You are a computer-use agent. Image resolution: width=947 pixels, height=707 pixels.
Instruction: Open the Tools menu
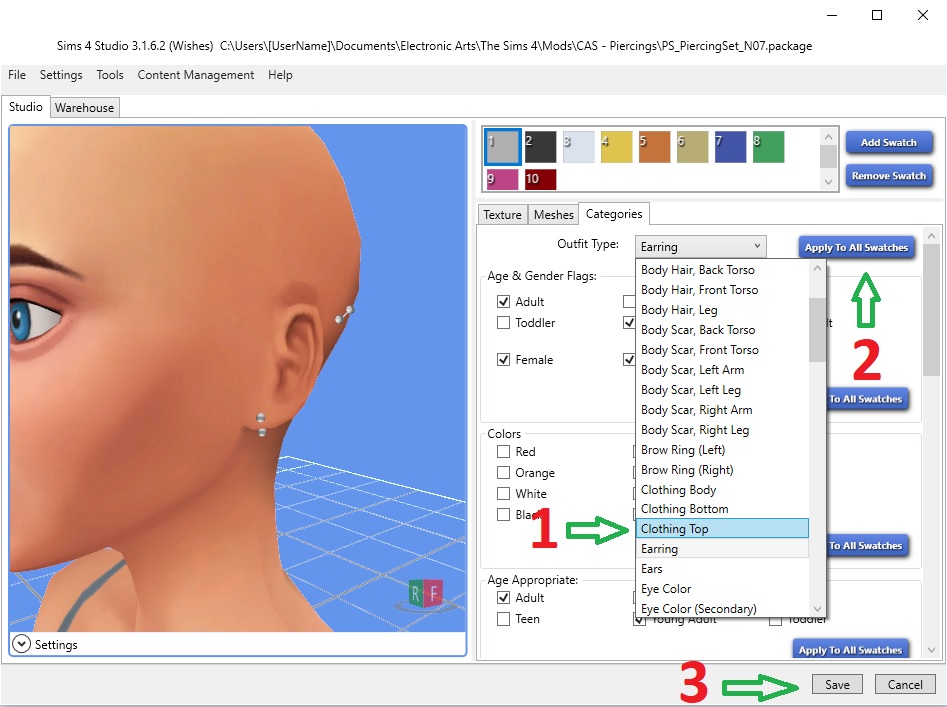[x=110, y=75]
